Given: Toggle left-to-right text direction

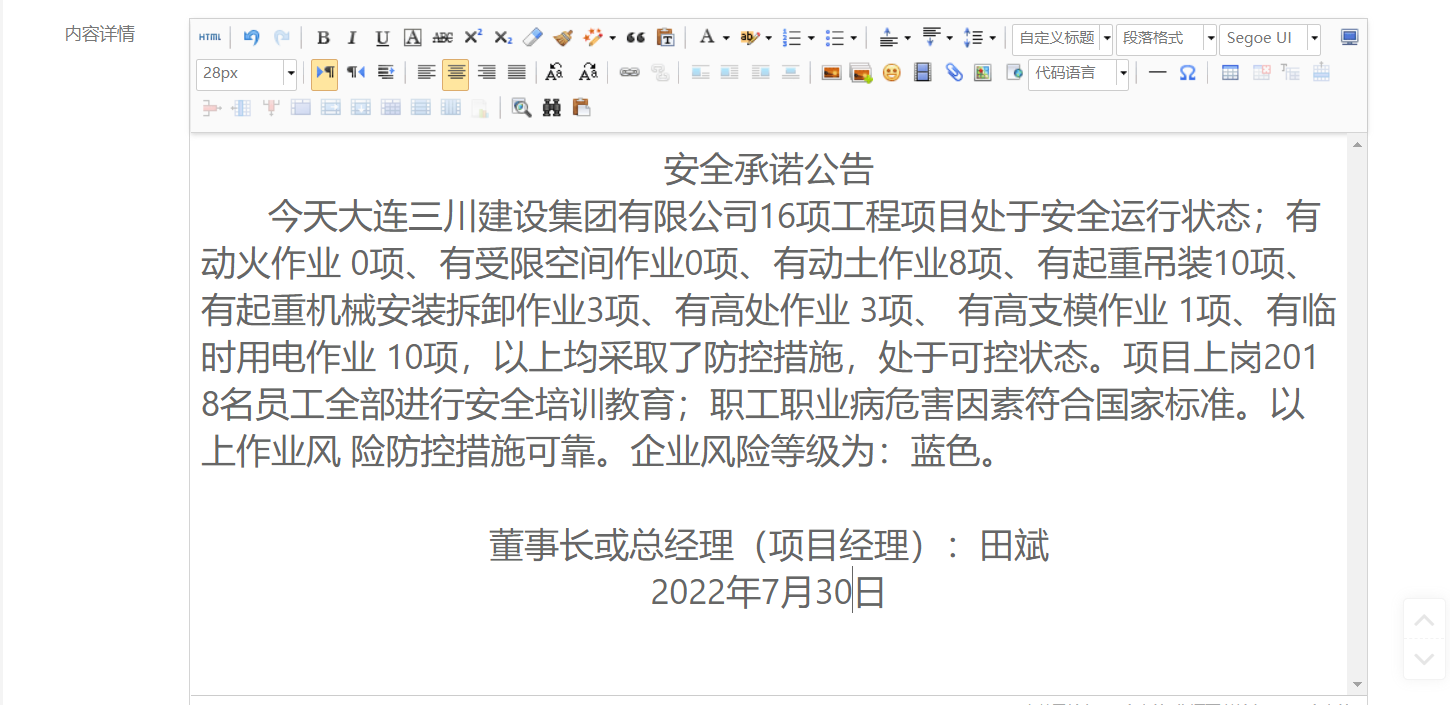Looking at the screenshot, I should click(x=325, y=72).
